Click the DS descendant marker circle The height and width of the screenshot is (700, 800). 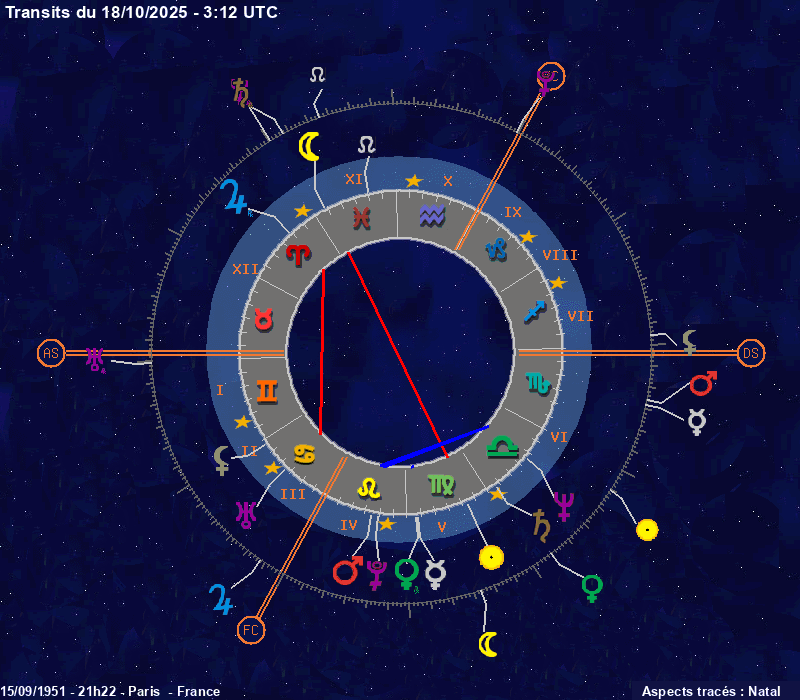tap(751, 353)
